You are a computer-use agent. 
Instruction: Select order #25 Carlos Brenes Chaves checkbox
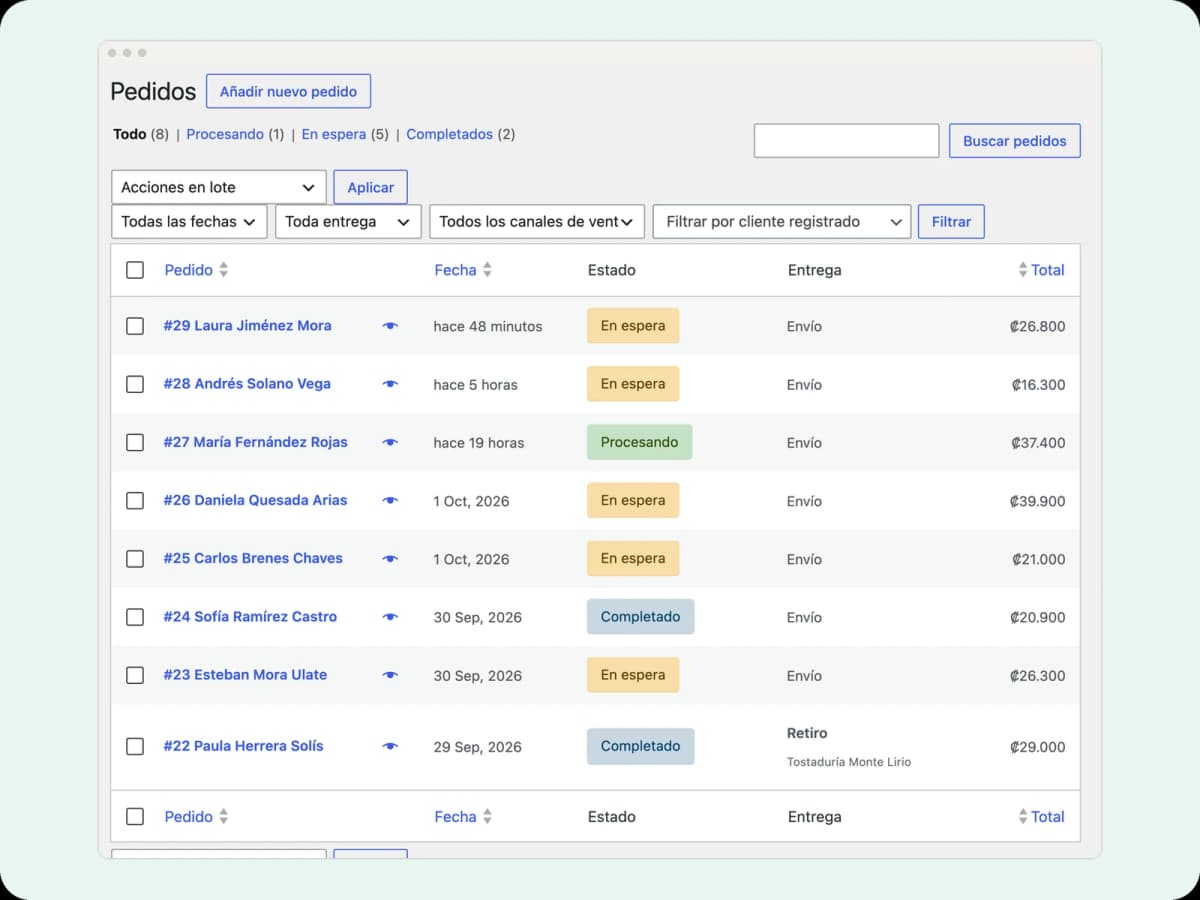(x=135, y=559)
